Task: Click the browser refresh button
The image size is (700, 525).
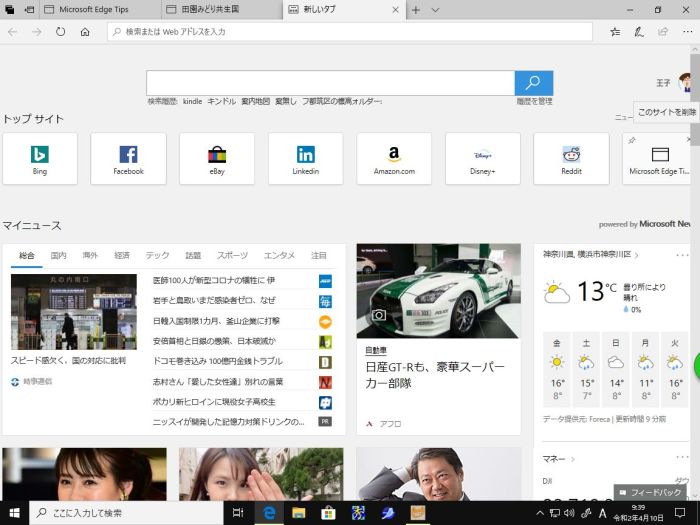Action: click(x=61, y=32)
